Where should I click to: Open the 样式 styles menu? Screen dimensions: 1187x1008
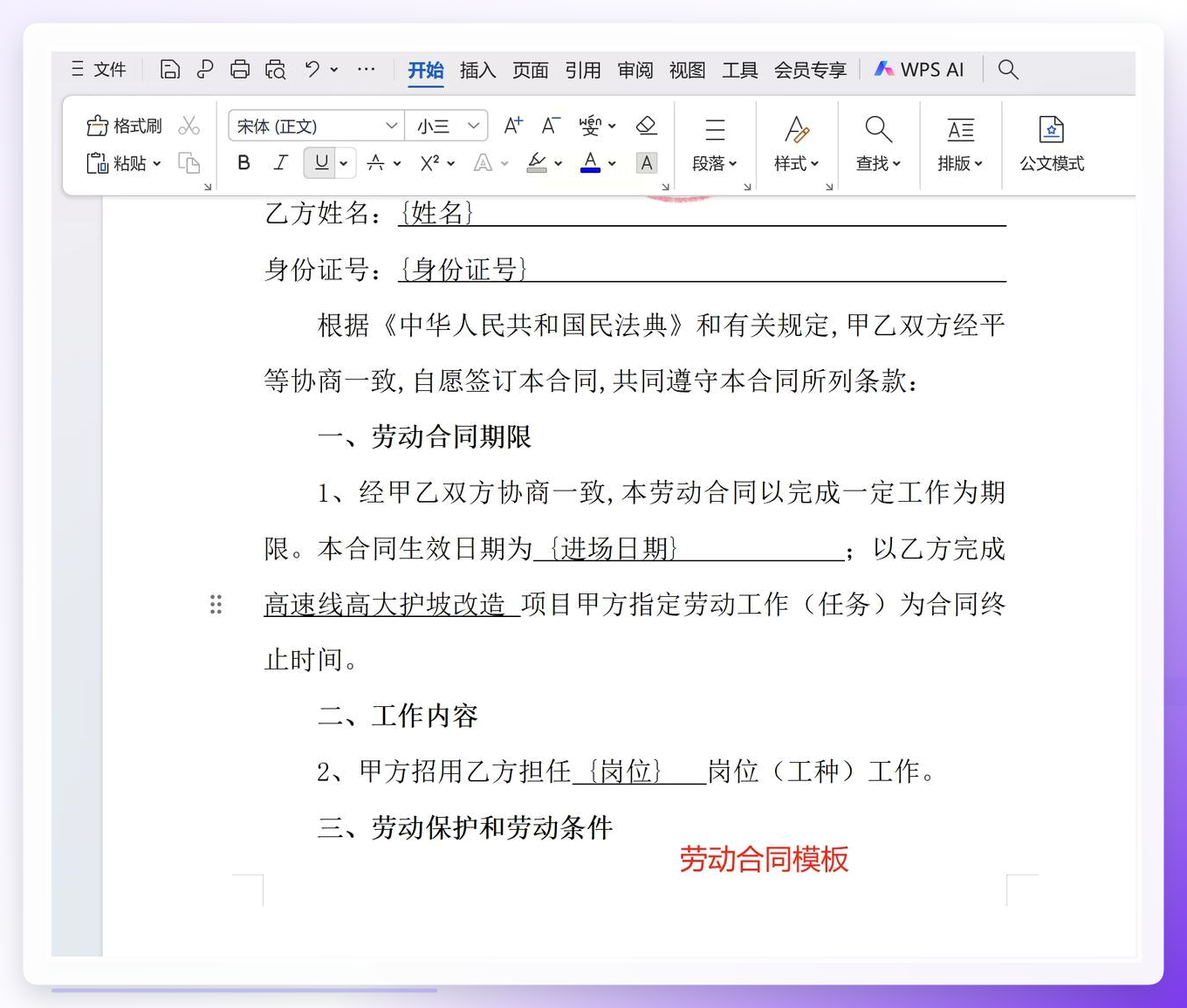[x=796, y=144]
